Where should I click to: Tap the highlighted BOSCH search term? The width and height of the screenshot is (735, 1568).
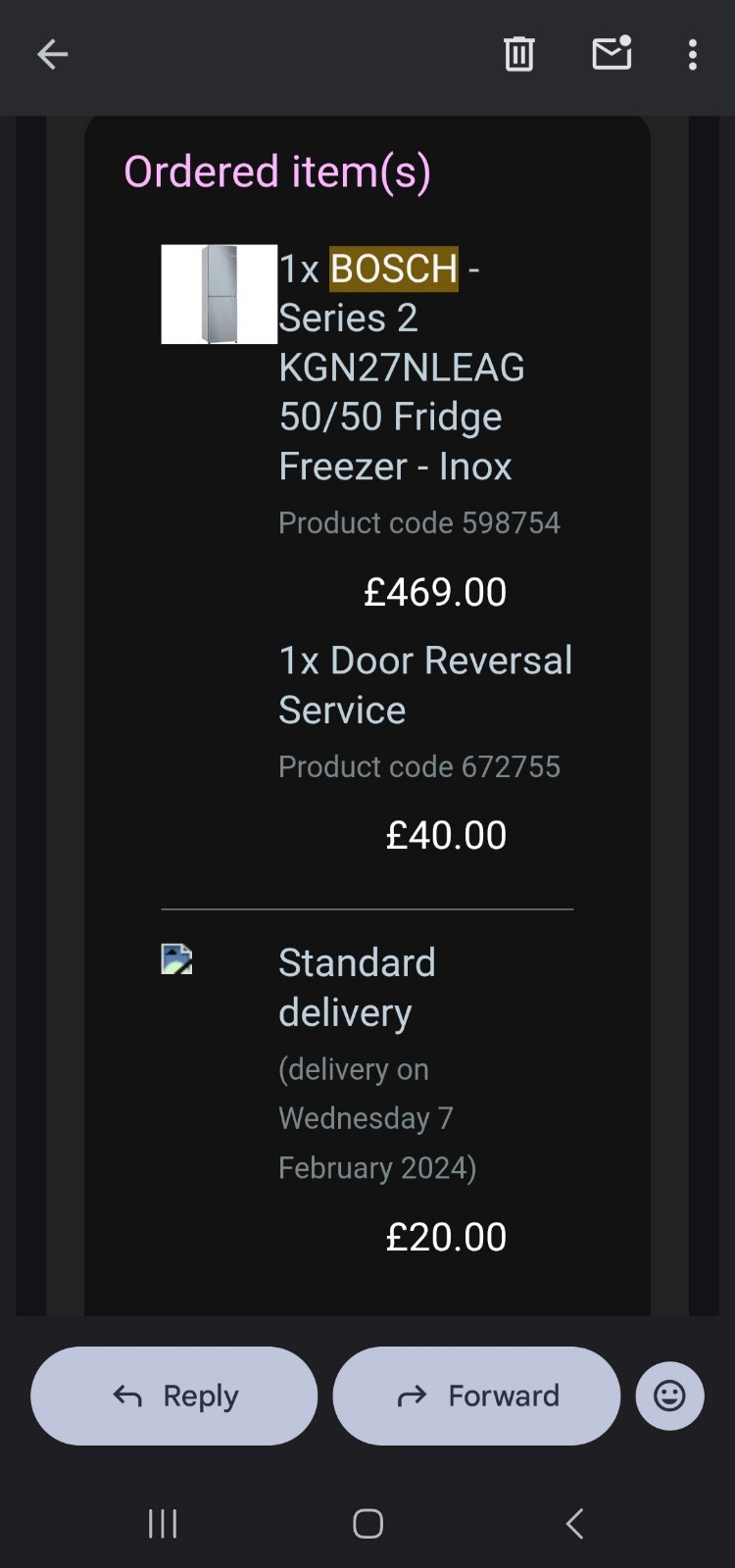pyautogui.click(x=393, y=269)
